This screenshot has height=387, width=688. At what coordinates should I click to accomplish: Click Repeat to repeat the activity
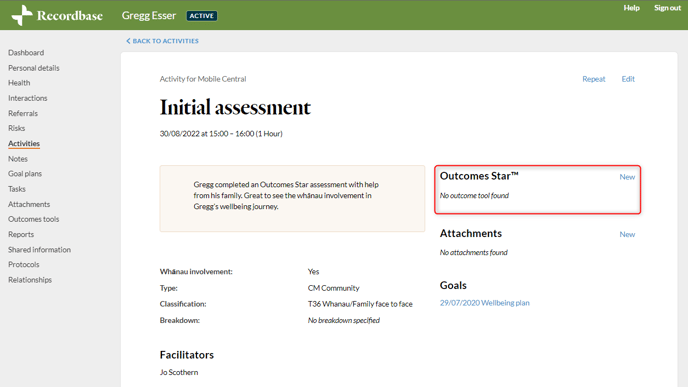594,79
